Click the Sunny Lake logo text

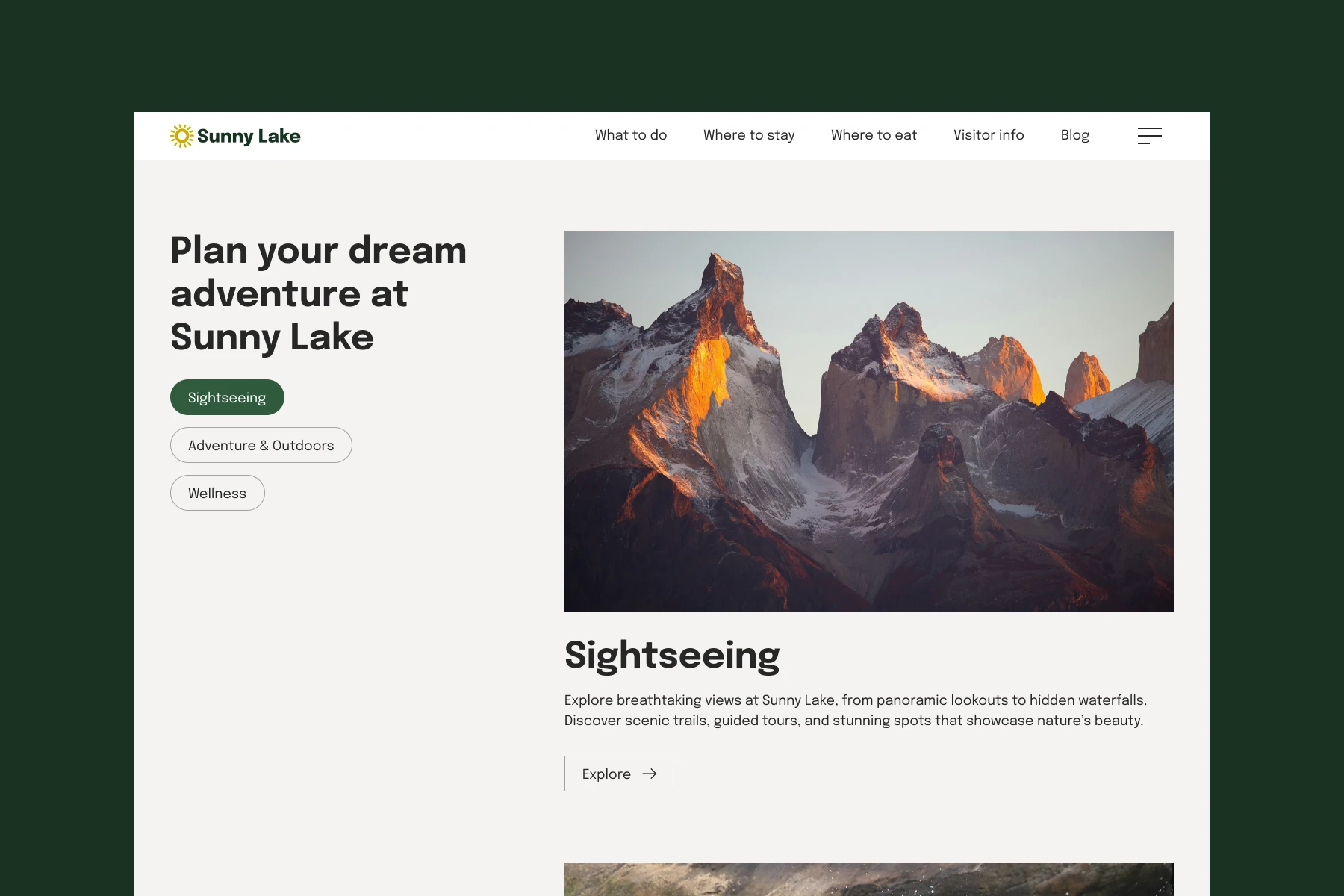(x=249, y=136)
